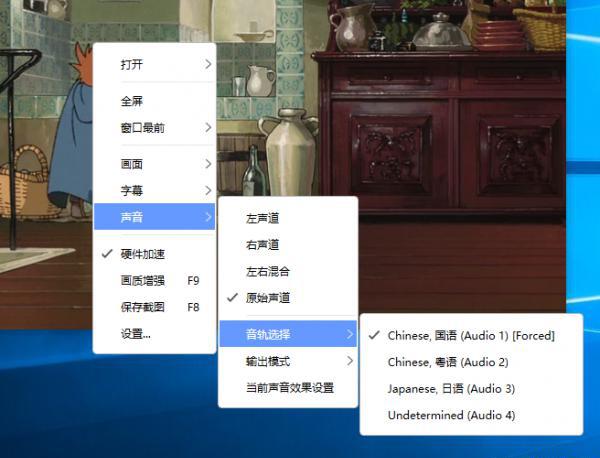This screenshot has width=600, height=458.
Task: Open the 字幕 subtitle submenu
Action: click(155, 191)
